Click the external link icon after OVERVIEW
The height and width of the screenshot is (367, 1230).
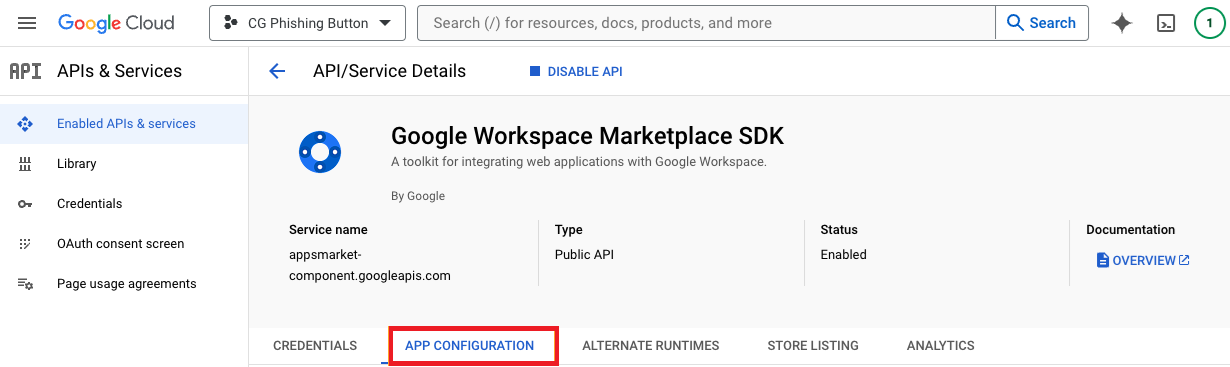pyautogui.click(x=1184, y=260)
